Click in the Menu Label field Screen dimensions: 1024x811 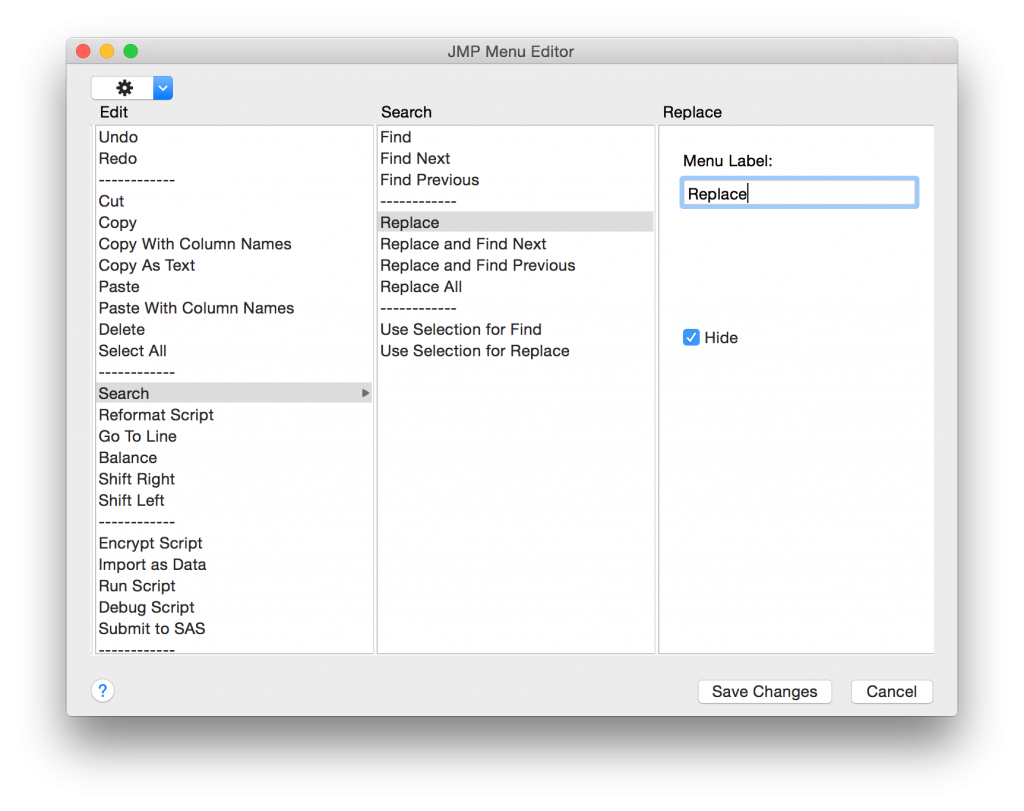tap(799, 193)
